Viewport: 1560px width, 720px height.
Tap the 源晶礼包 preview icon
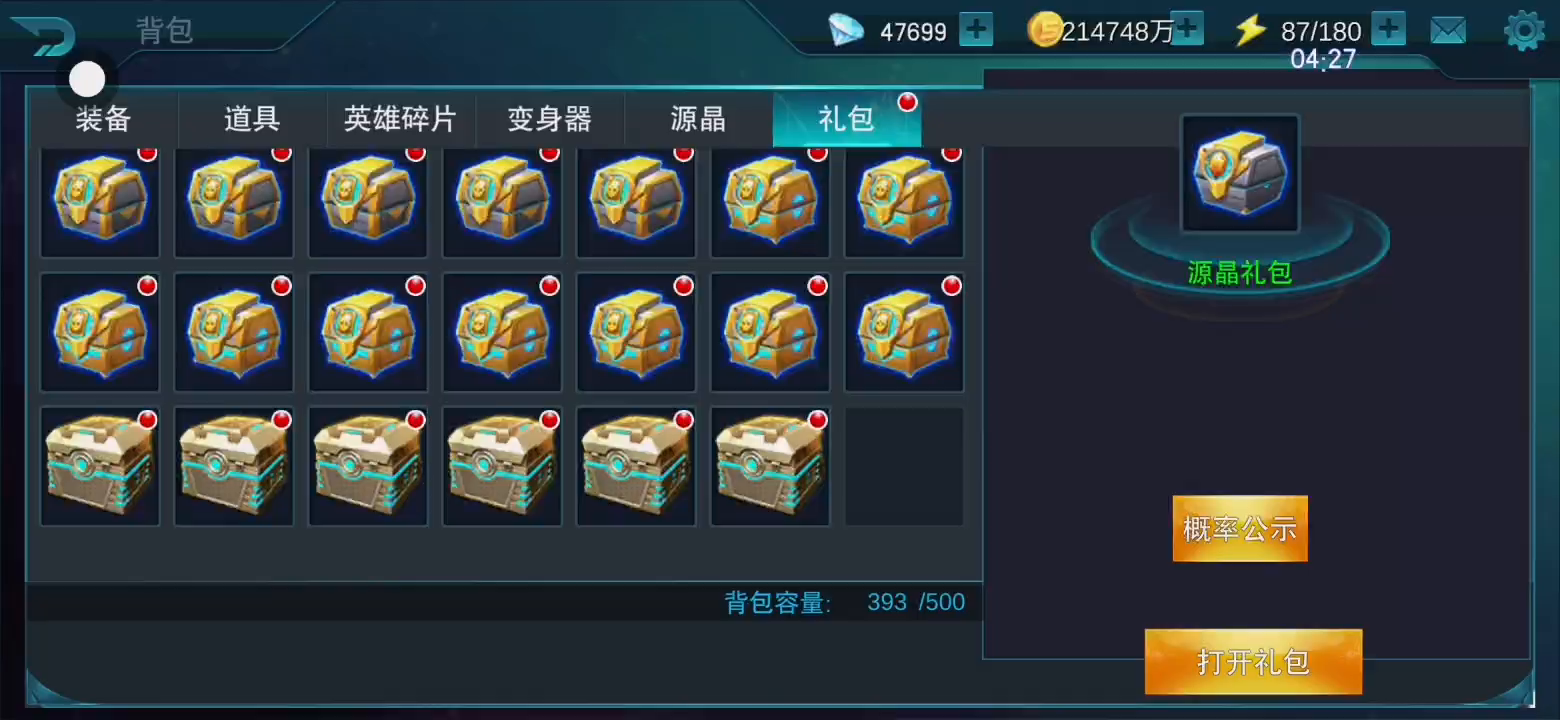[x=1240, y=173]
